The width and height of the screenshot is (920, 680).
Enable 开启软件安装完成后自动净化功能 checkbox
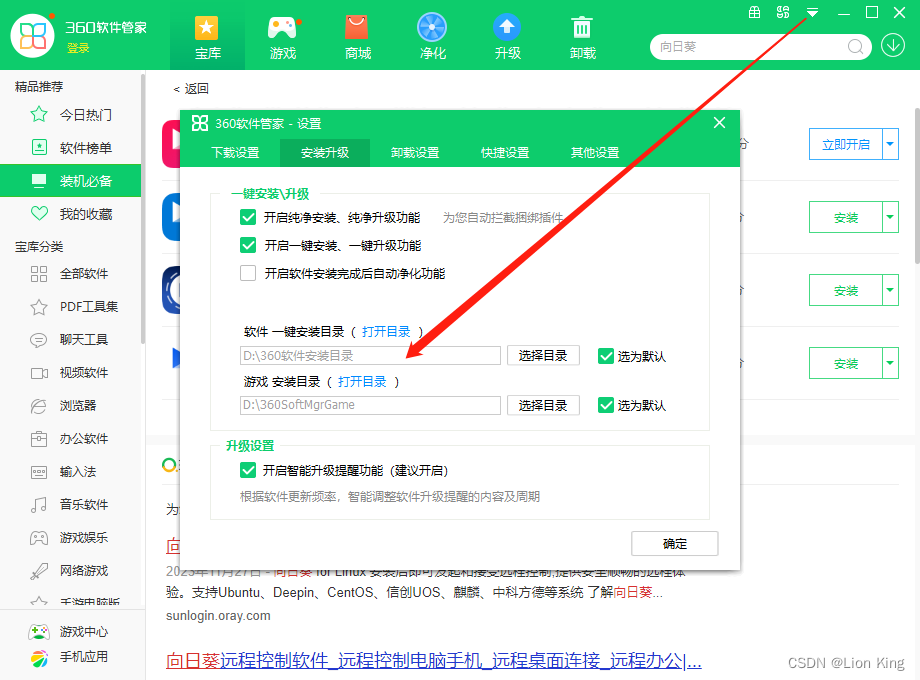point(248,273)
